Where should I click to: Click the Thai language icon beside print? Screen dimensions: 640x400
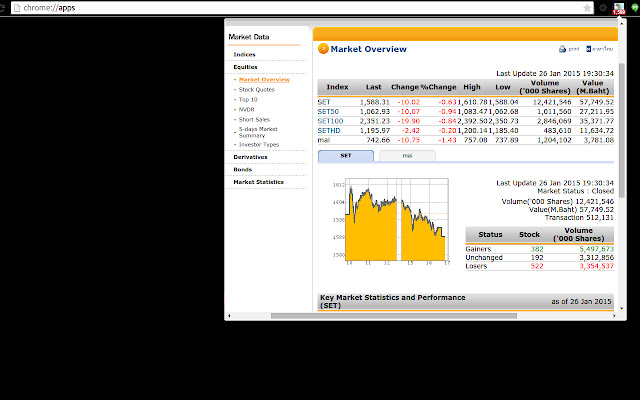point(602,48)
